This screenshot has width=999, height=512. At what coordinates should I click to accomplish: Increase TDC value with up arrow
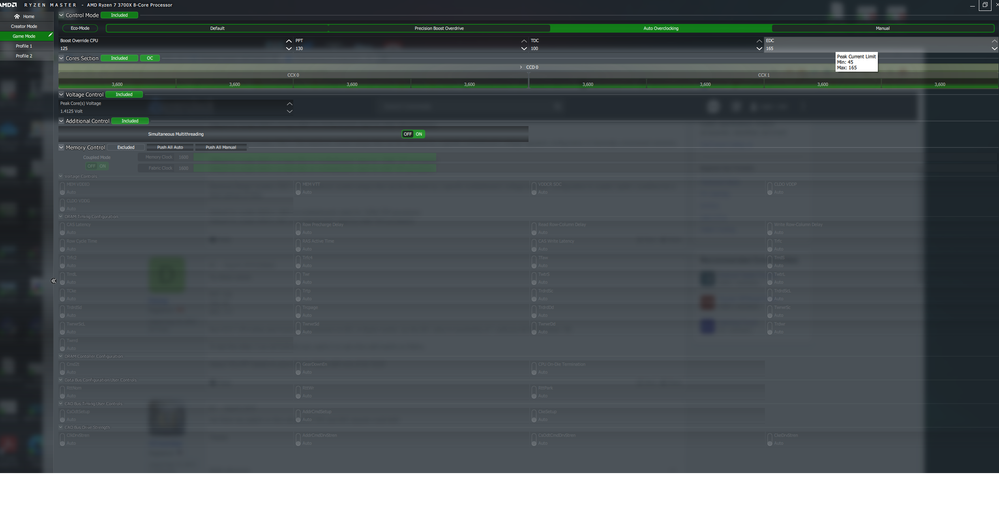(759, 41)
